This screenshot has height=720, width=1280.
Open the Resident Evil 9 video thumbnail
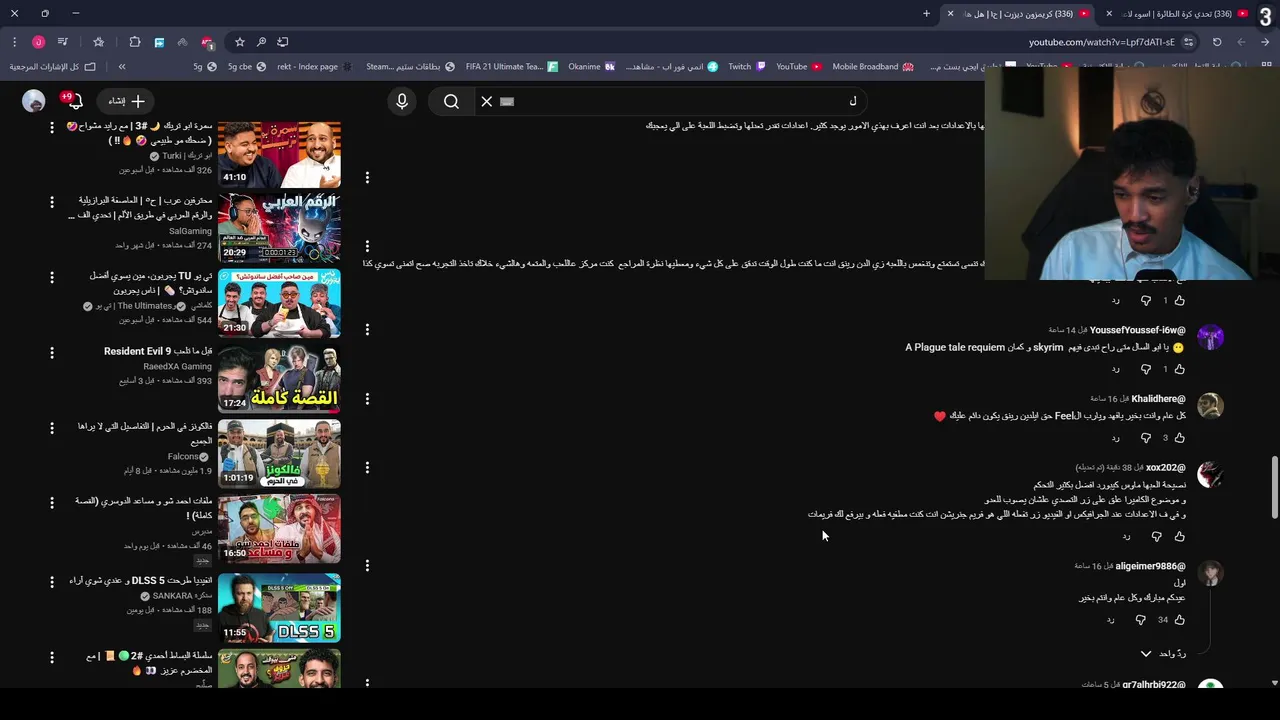(279, 379)
